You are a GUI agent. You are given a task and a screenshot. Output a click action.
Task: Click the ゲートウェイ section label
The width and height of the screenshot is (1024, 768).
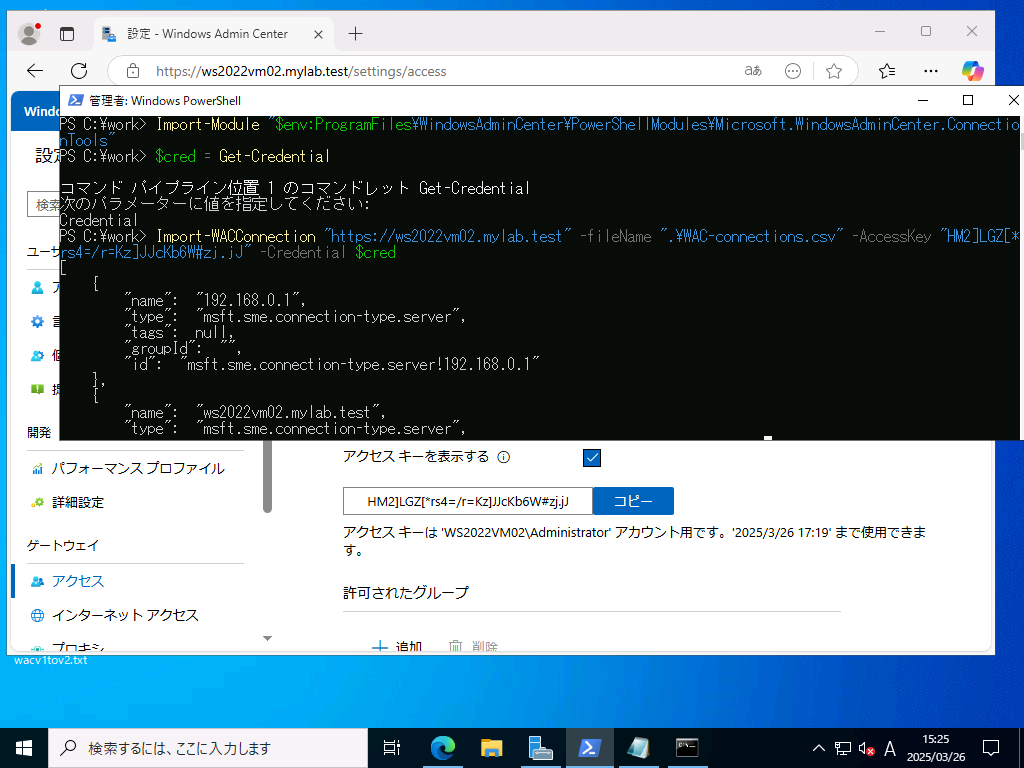pos(63,545)
